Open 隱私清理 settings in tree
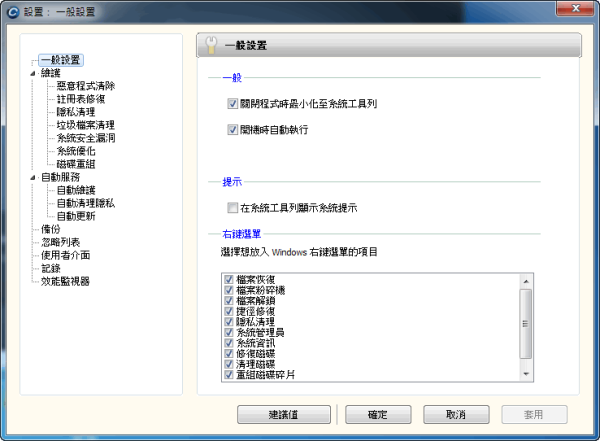 [x=76, y=112]
